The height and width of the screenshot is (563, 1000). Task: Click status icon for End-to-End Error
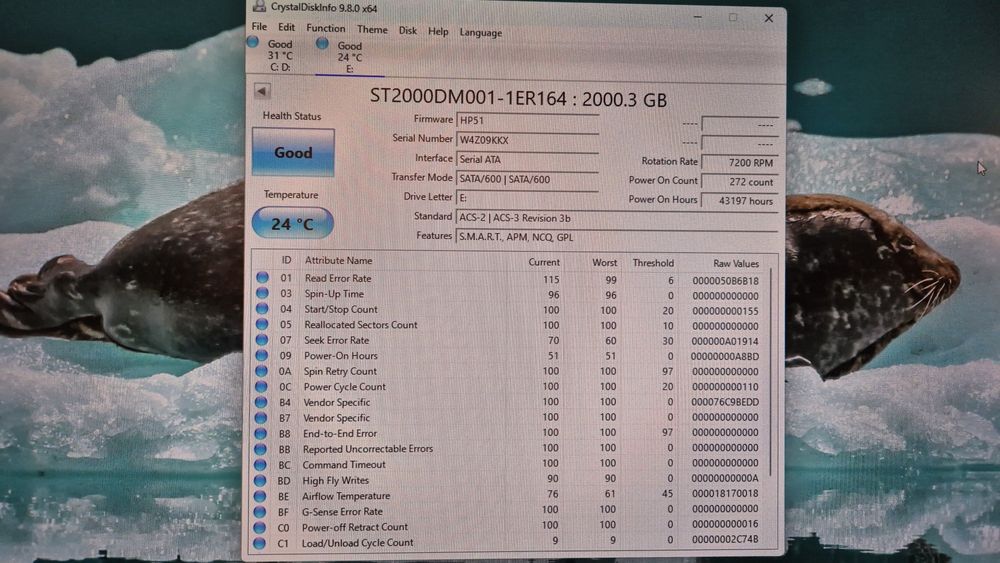pos(260,433)
